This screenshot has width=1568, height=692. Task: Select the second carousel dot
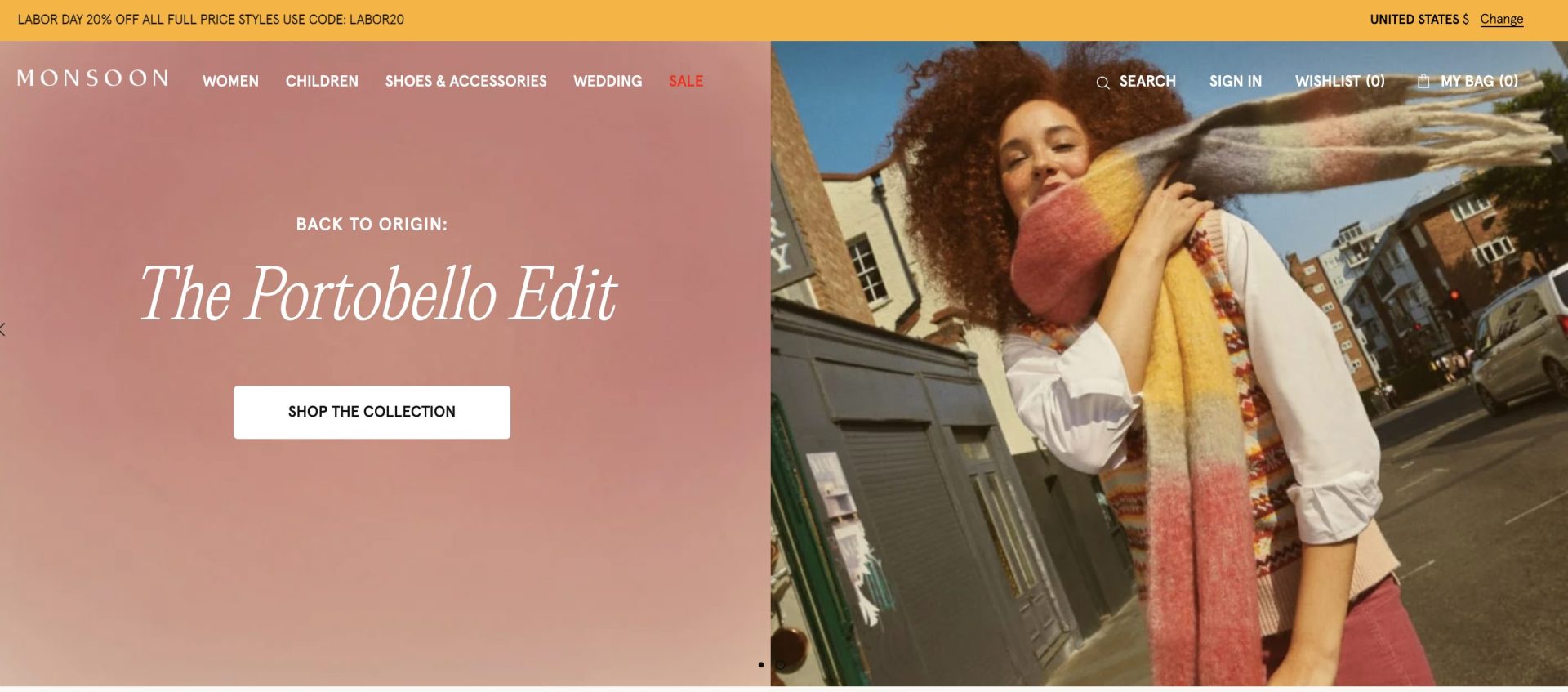tap(780, 665)
